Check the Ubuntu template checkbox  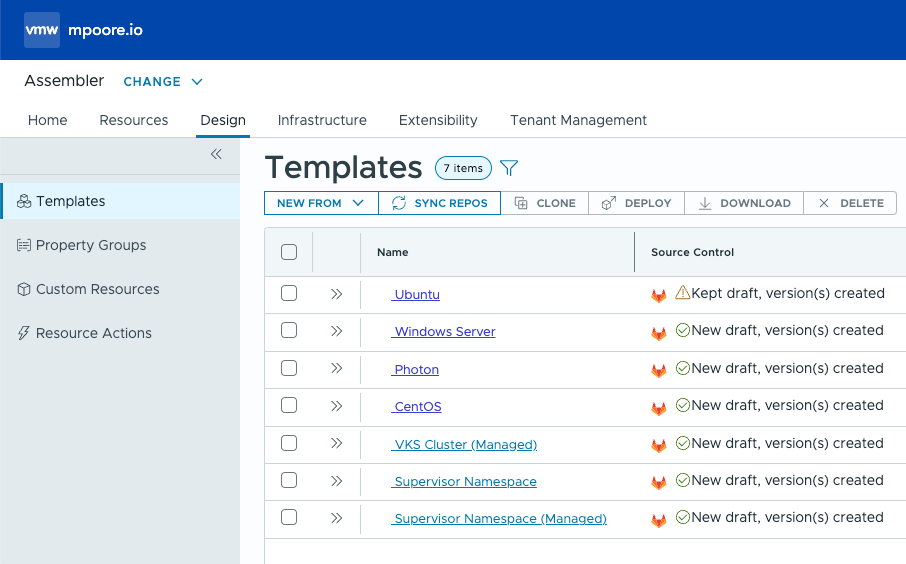[x=289, y=293]
